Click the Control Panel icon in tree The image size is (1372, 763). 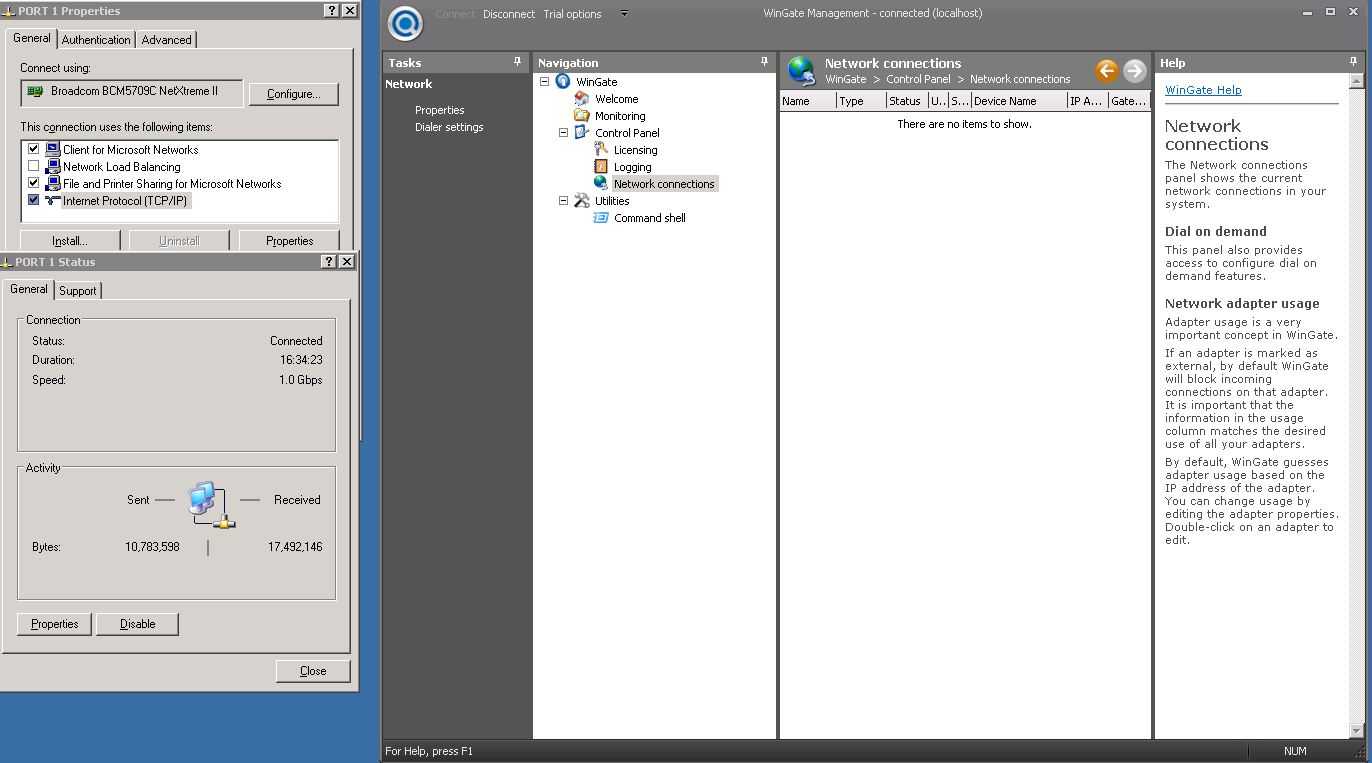pyautogui.click(x=582, y=132)
